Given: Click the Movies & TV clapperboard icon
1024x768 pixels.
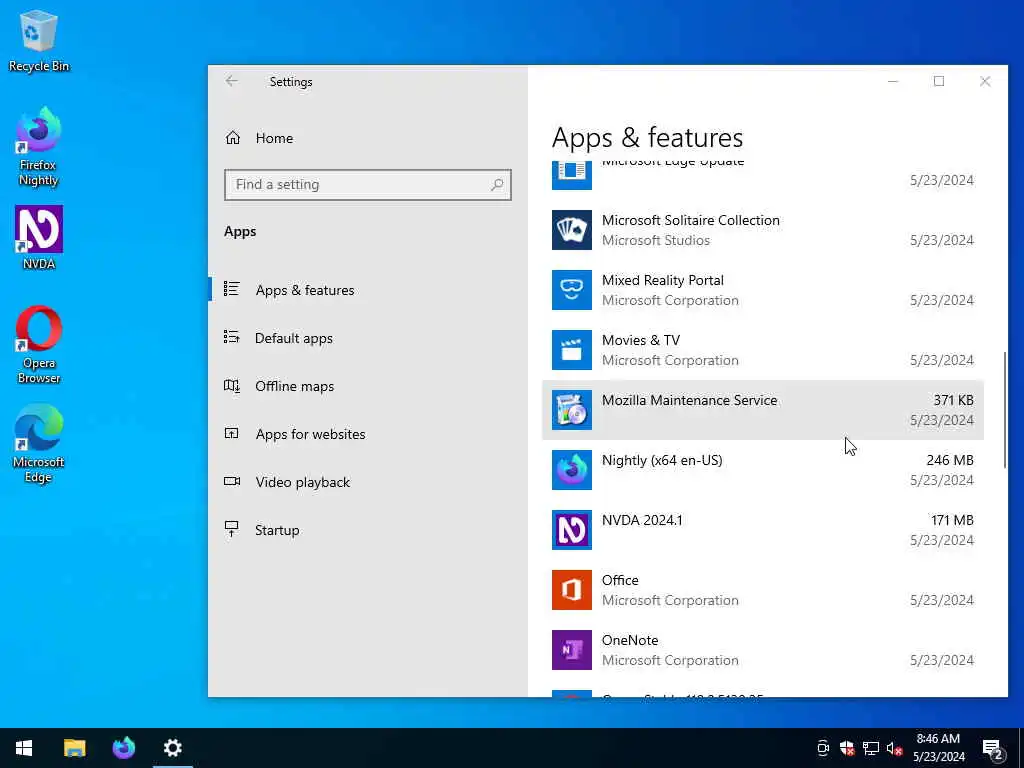Looking at the screenshot, I should tap(571, 350).
